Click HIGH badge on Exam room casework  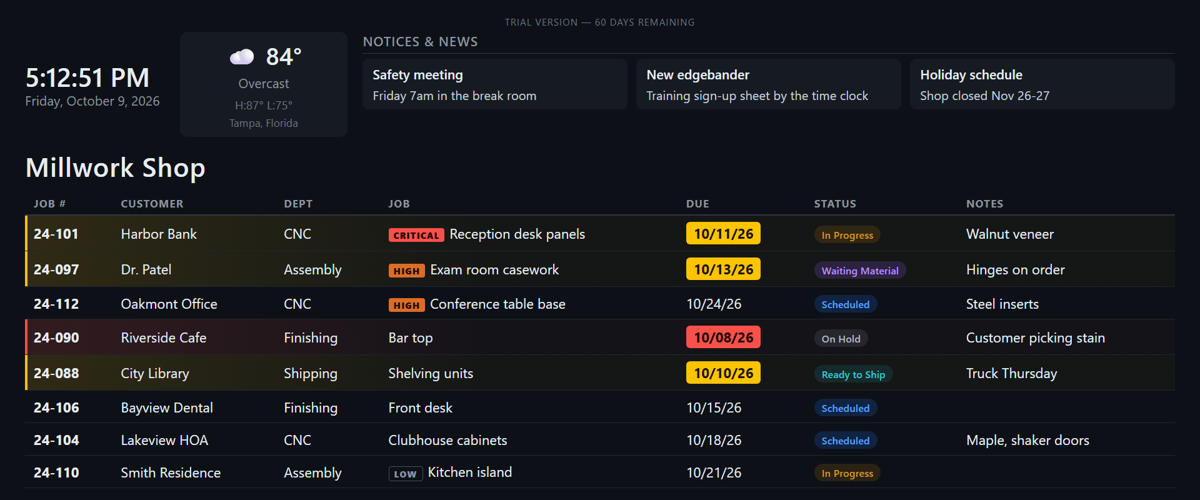coord(407,271)
